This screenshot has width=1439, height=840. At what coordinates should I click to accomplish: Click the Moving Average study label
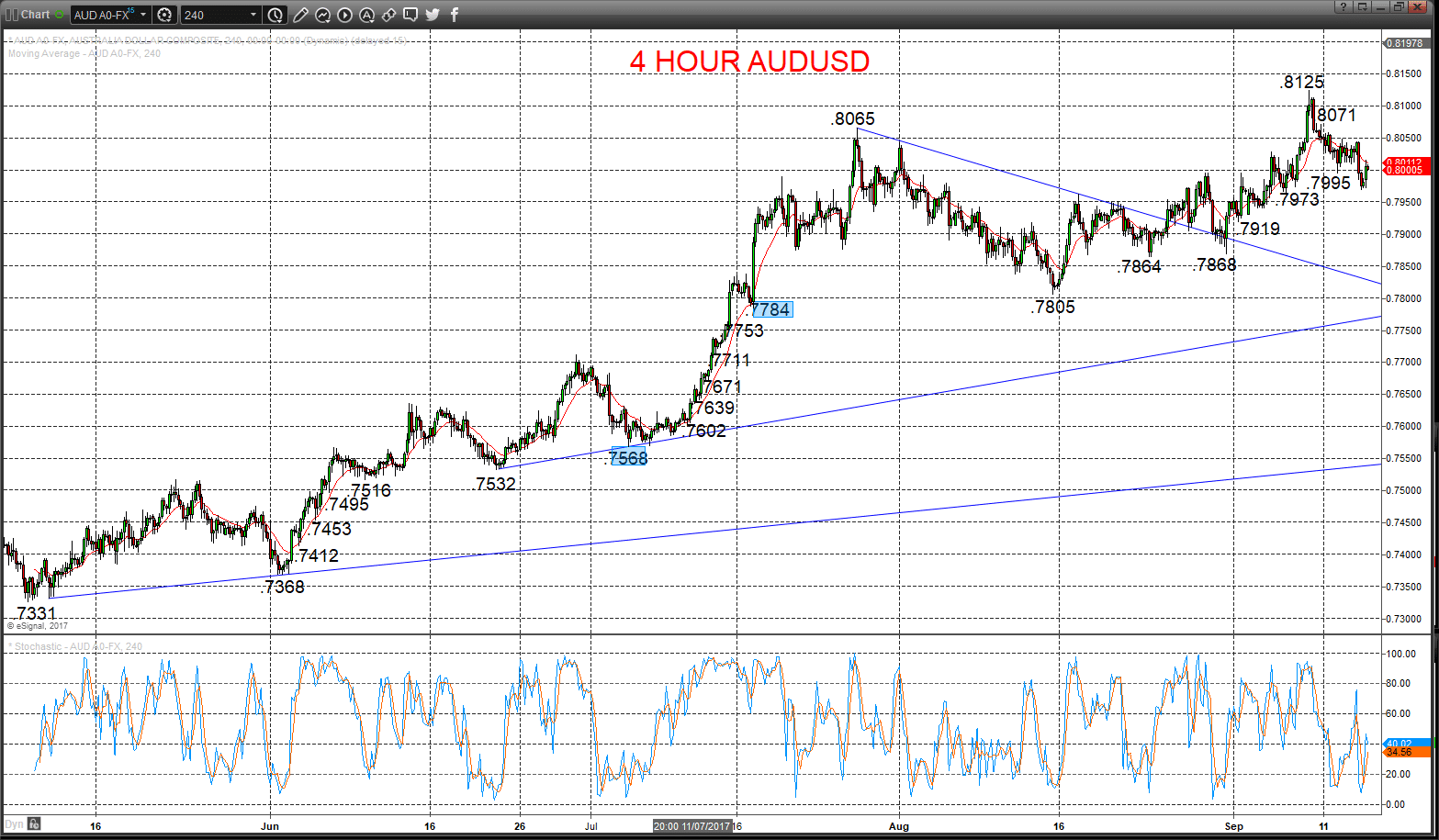coord(84,53)
